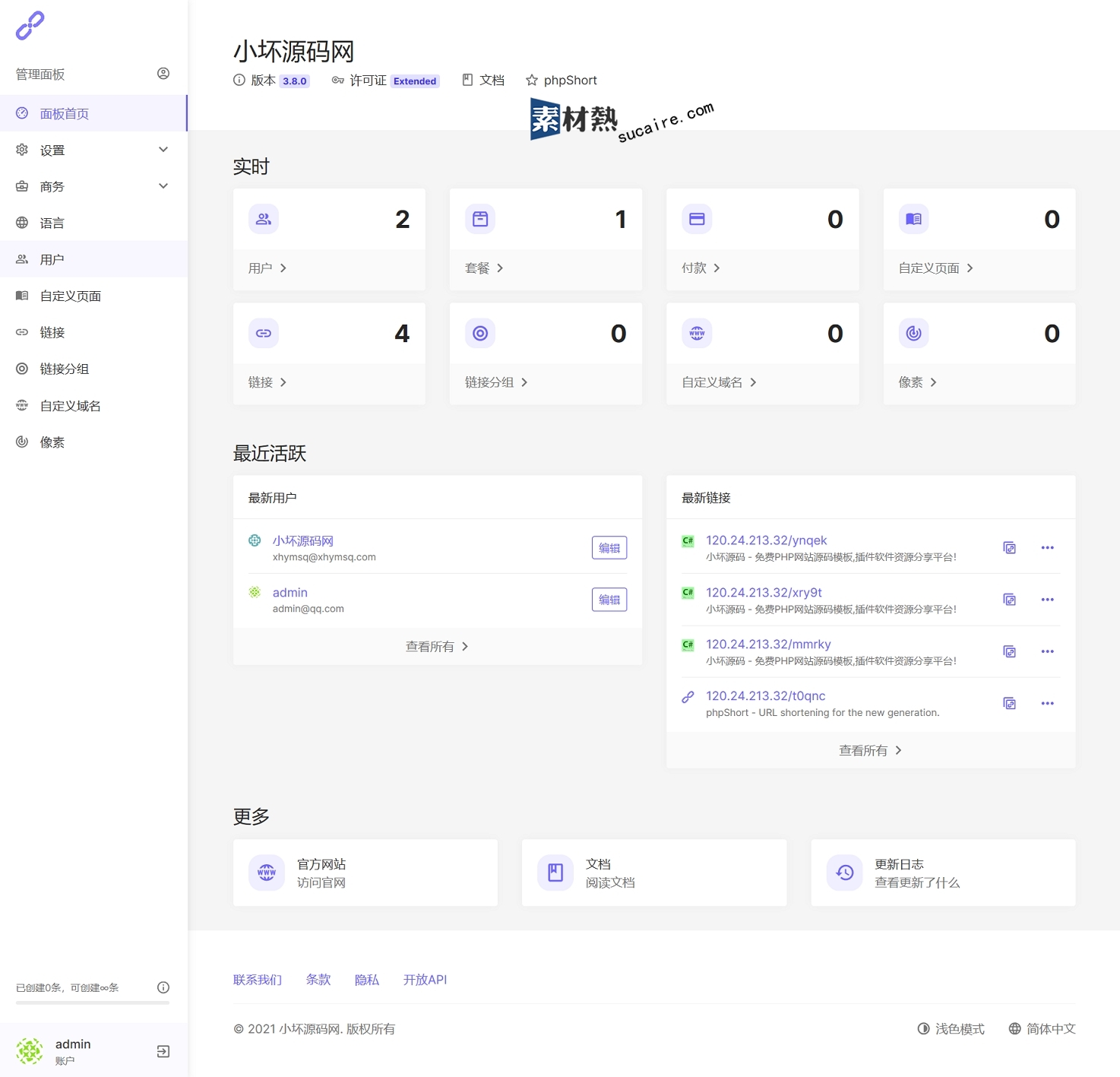This screenshot has height=1077, width=1120.
Task: Click the 3.8.0 version badge
Action: point(295,81)
